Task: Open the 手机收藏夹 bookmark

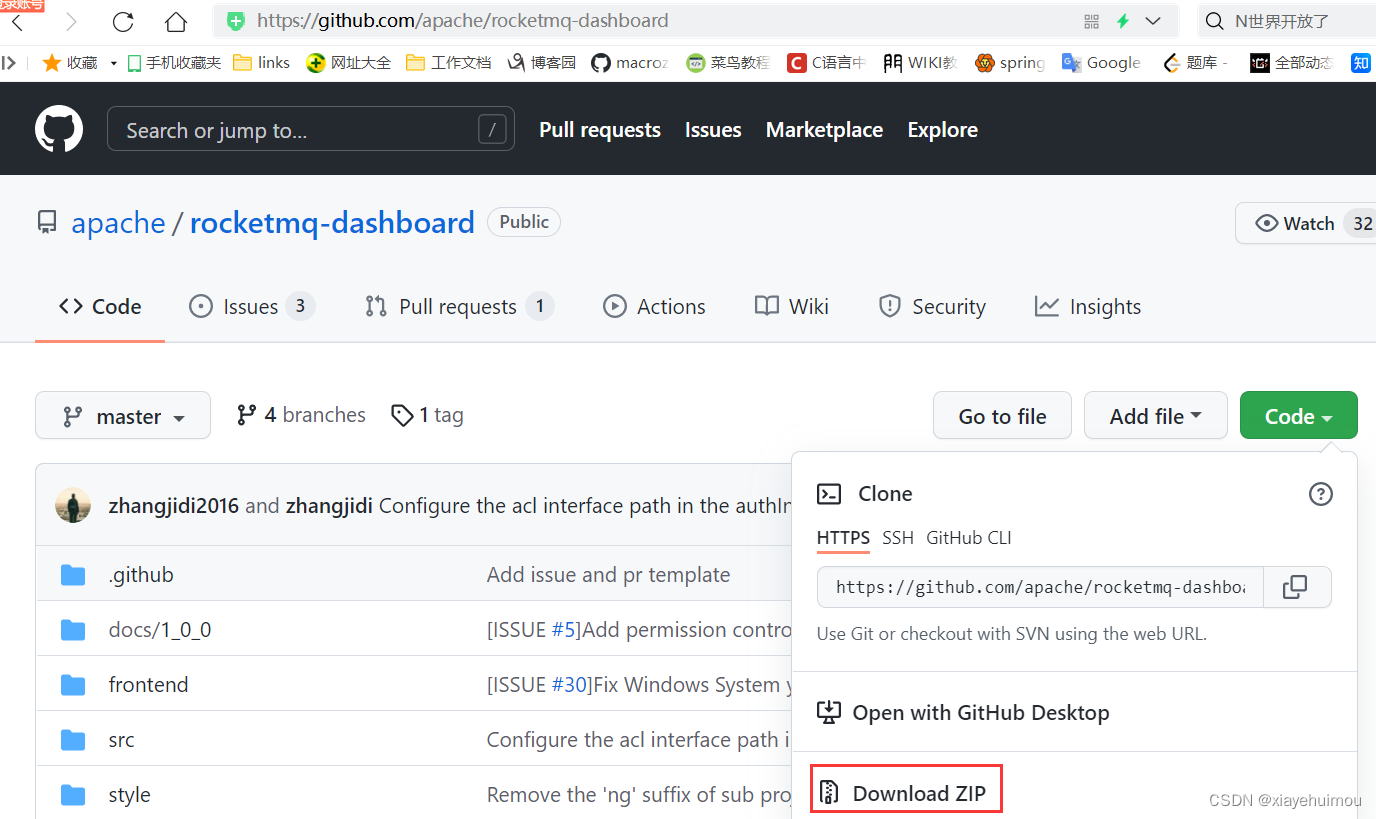Action: pyautogui.click(x=174, y=63)
